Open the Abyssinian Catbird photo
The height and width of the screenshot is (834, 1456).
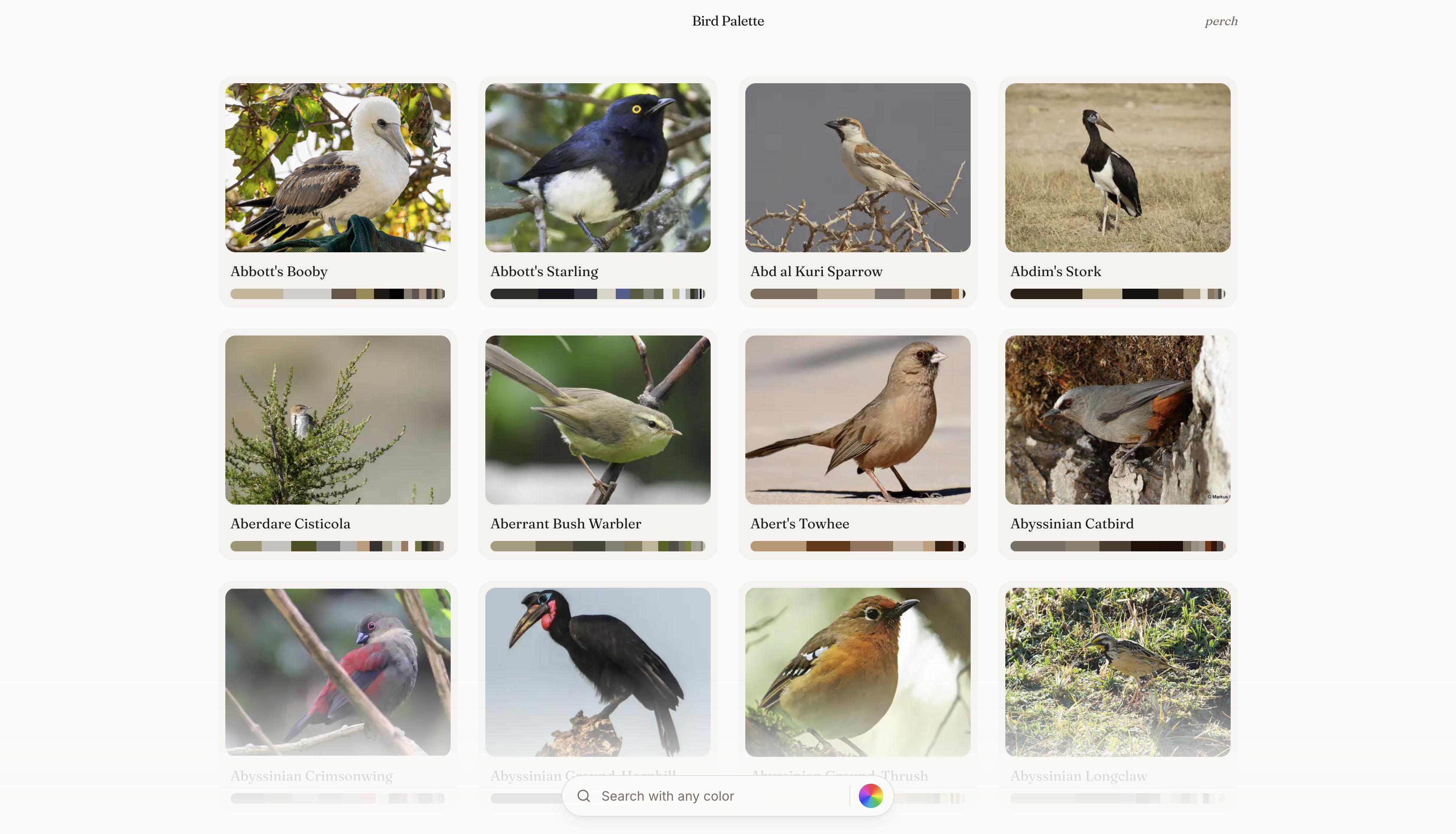1118,420
